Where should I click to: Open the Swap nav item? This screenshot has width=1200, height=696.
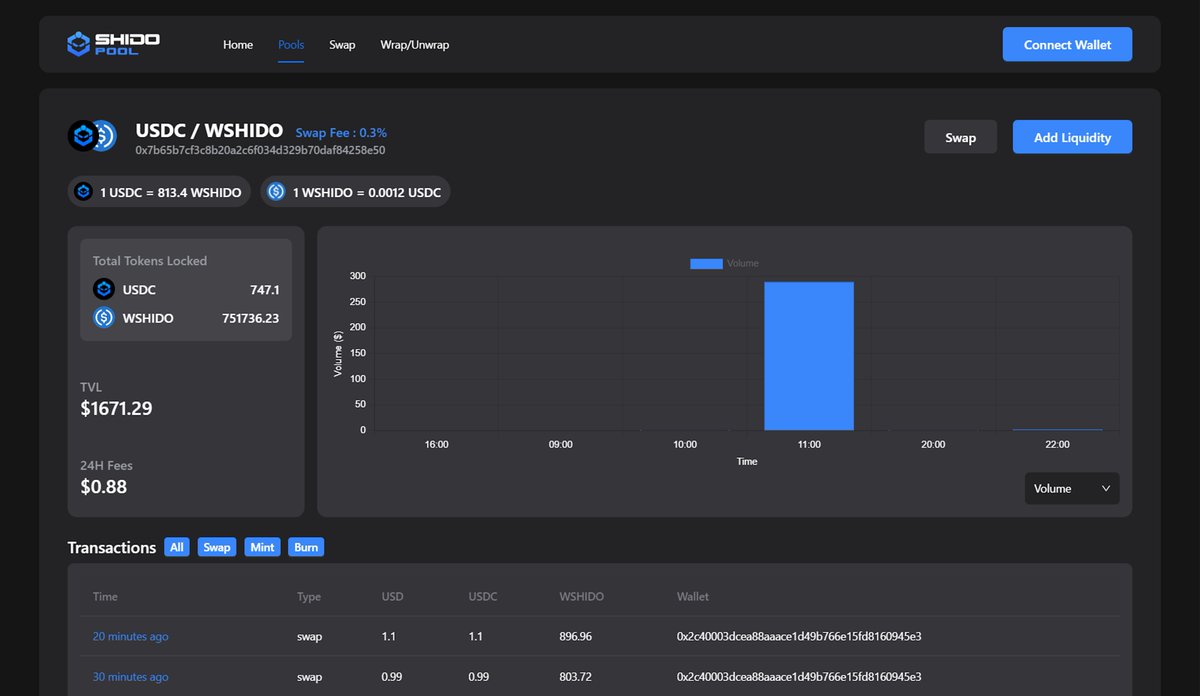(x=342, y=45)
